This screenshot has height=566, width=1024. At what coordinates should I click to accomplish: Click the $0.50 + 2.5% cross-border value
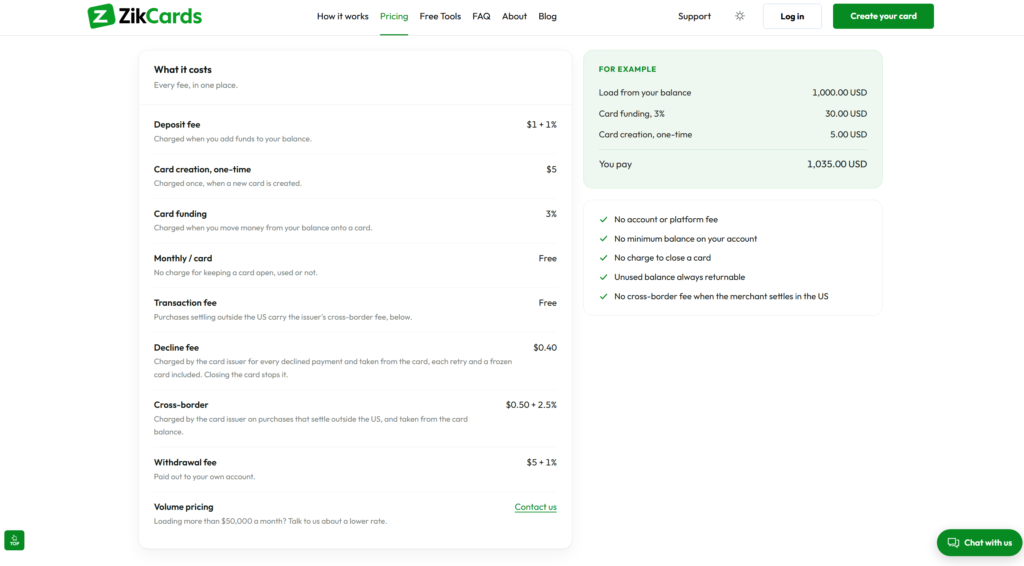coord(531,404)
